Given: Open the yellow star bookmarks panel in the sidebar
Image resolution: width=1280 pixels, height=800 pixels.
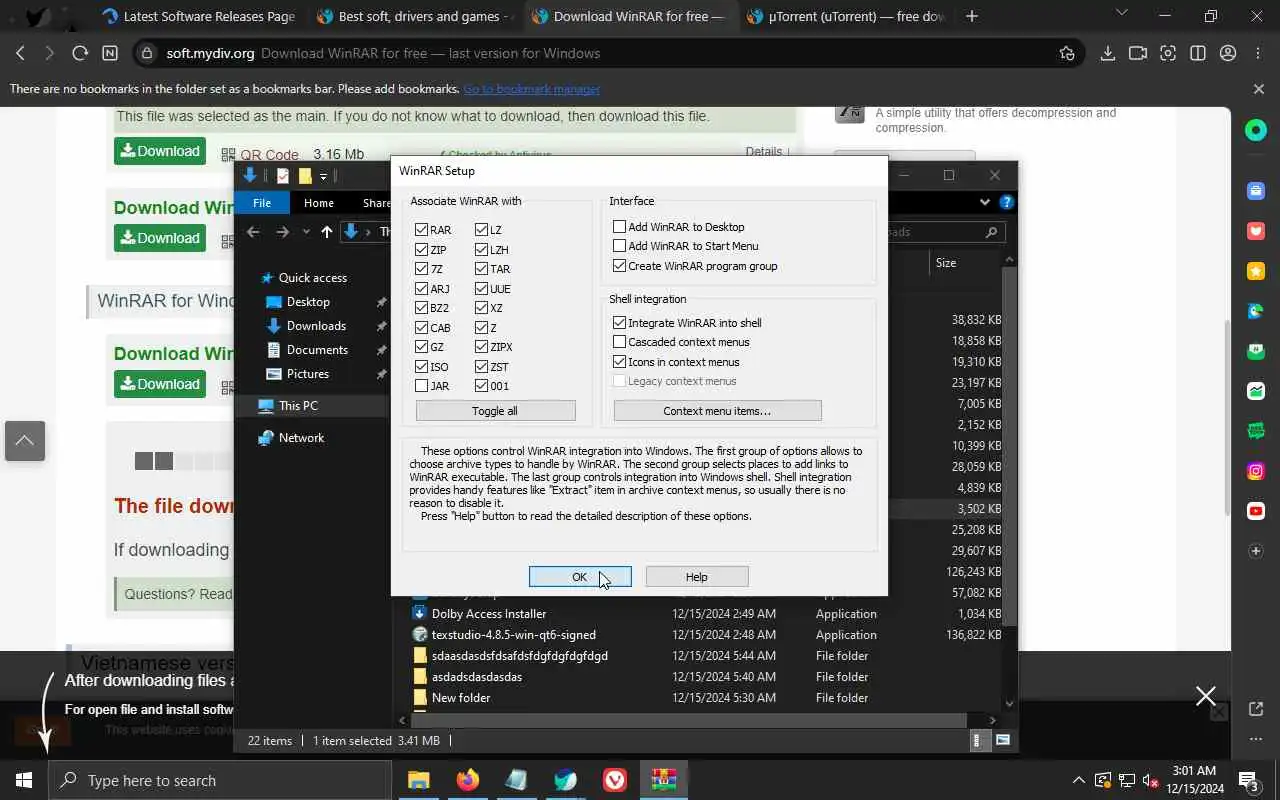Looking at the screenshot, I should coord(1256,271).
